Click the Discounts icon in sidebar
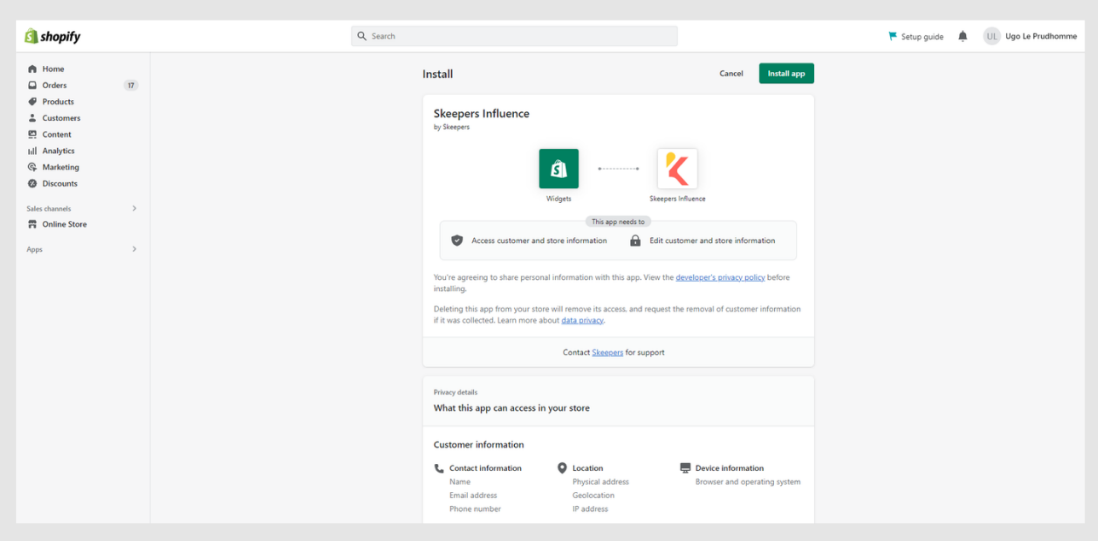This screenshot has width=1098, height=541. [x=33, y=184]
